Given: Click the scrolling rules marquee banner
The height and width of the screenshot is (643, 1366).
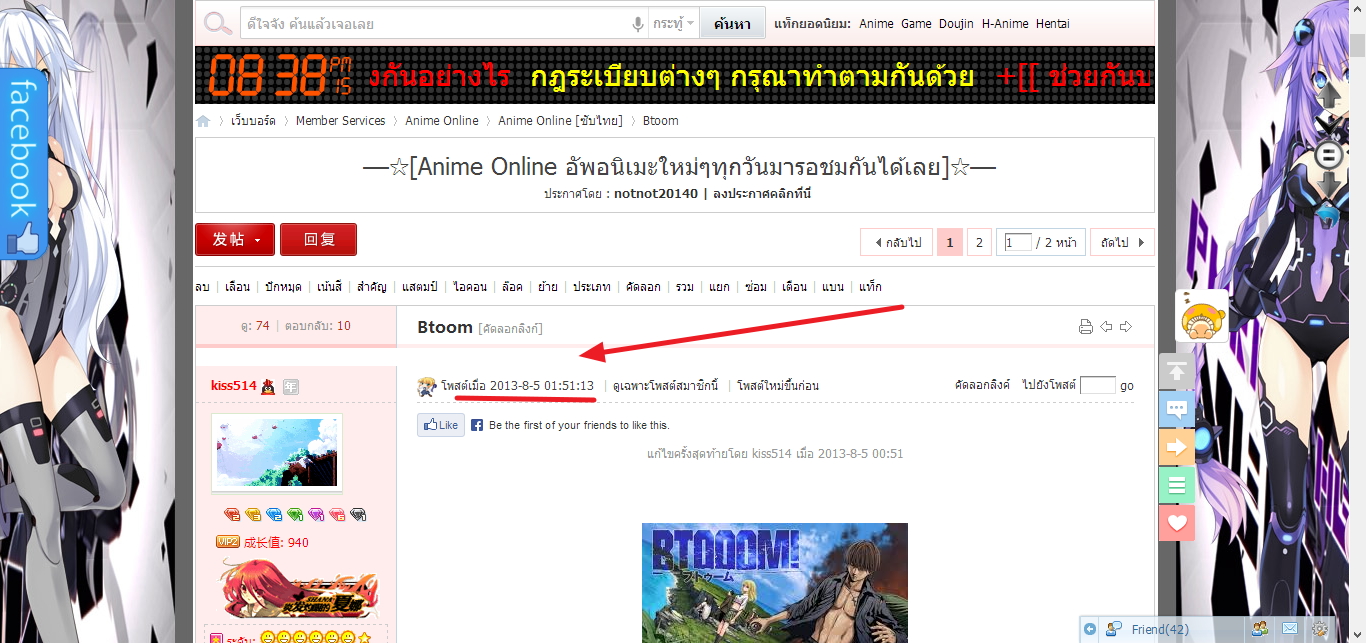Looking at the screenshot, I should pyautogui.click(x=675, y=75).
